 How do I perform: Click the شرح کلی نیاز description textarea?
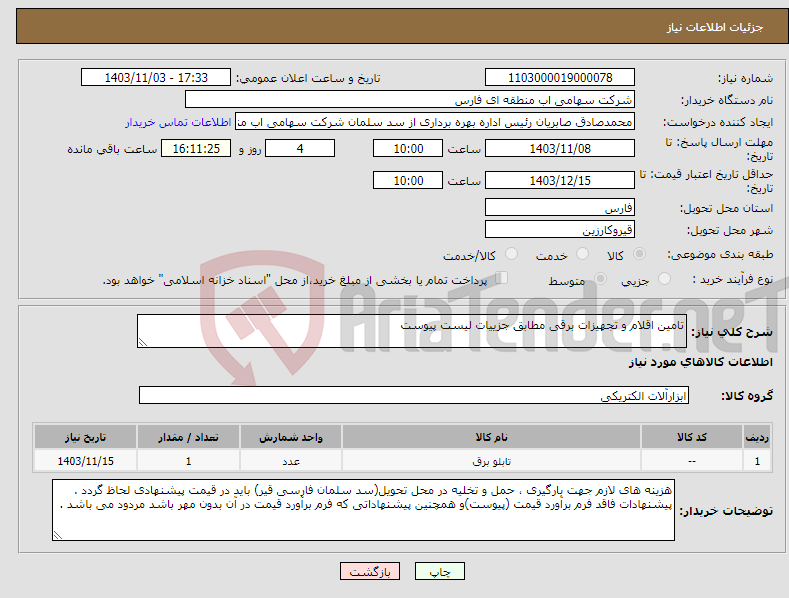click(x=412, y=331)
